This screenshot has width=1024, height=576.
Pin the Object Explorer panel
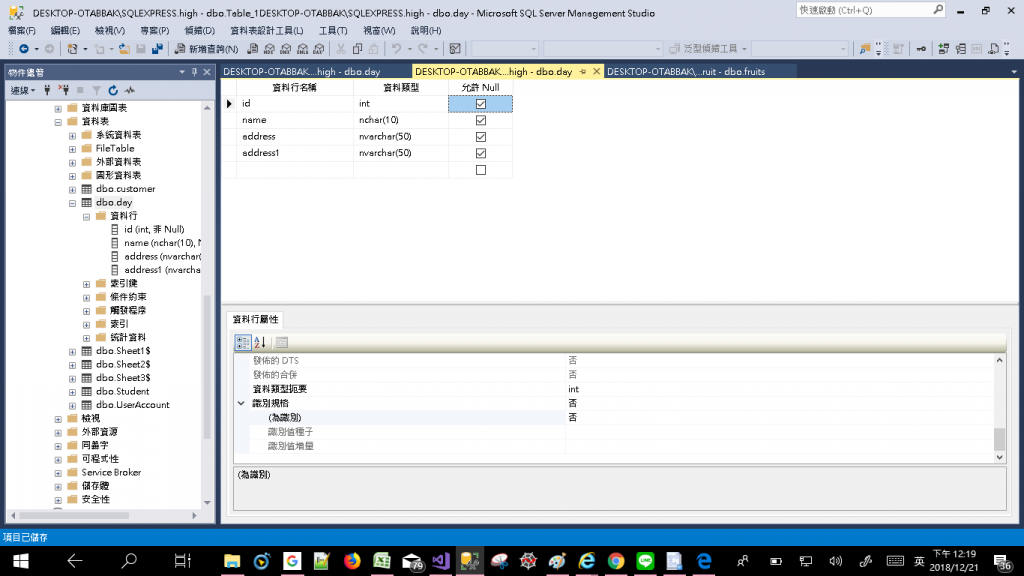click(x=195, y=72)
